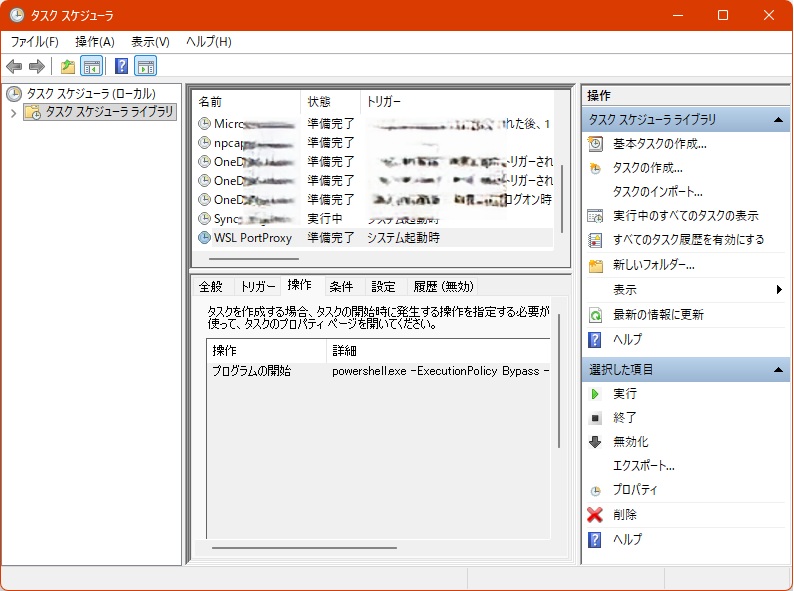Switch to the トリガー tab
The image size is (794, 591).
coord(257,286)
